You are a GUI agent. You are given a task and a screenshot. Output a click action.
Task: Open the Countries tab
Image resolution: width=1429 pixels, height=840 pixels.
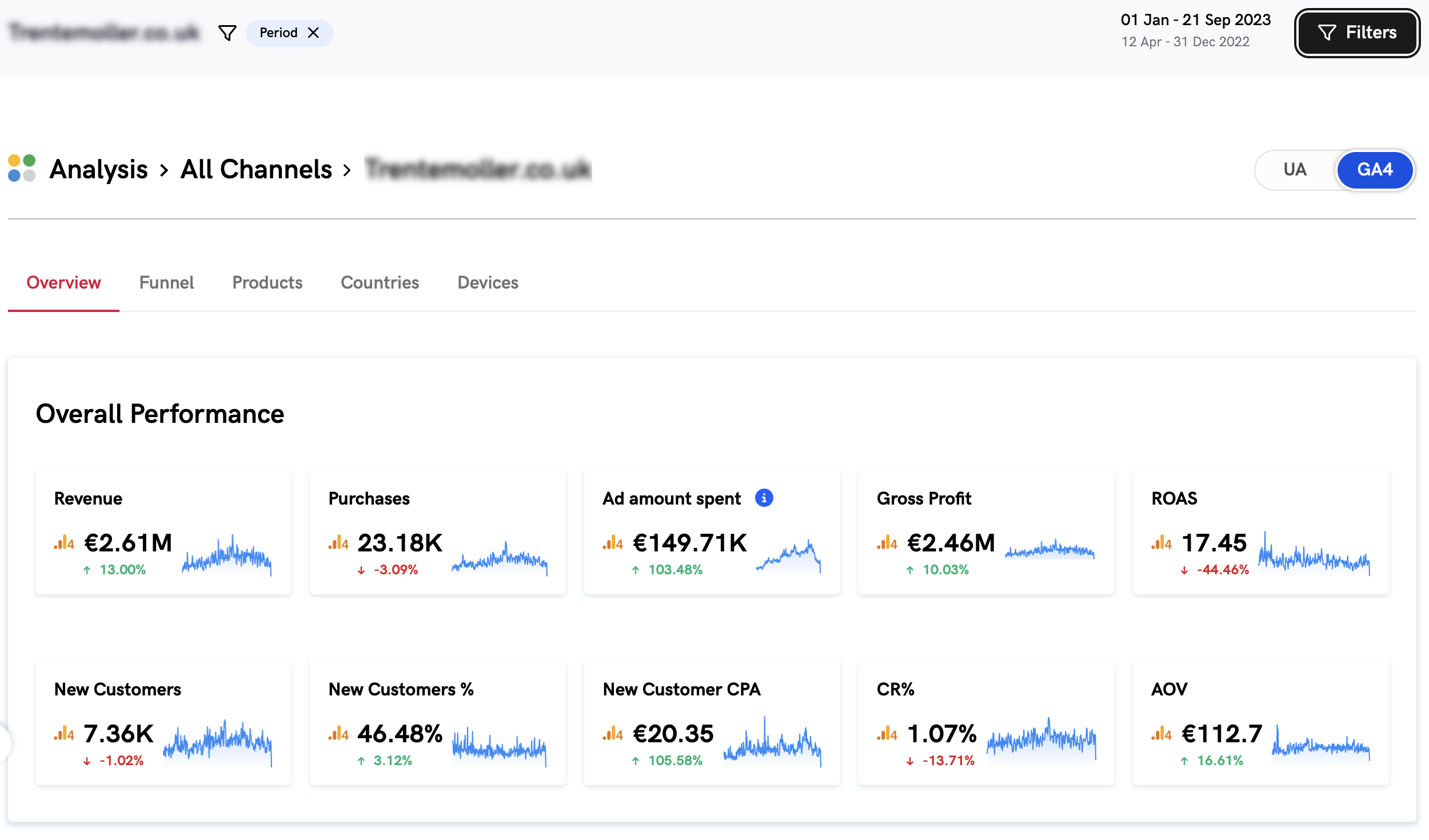380,282
